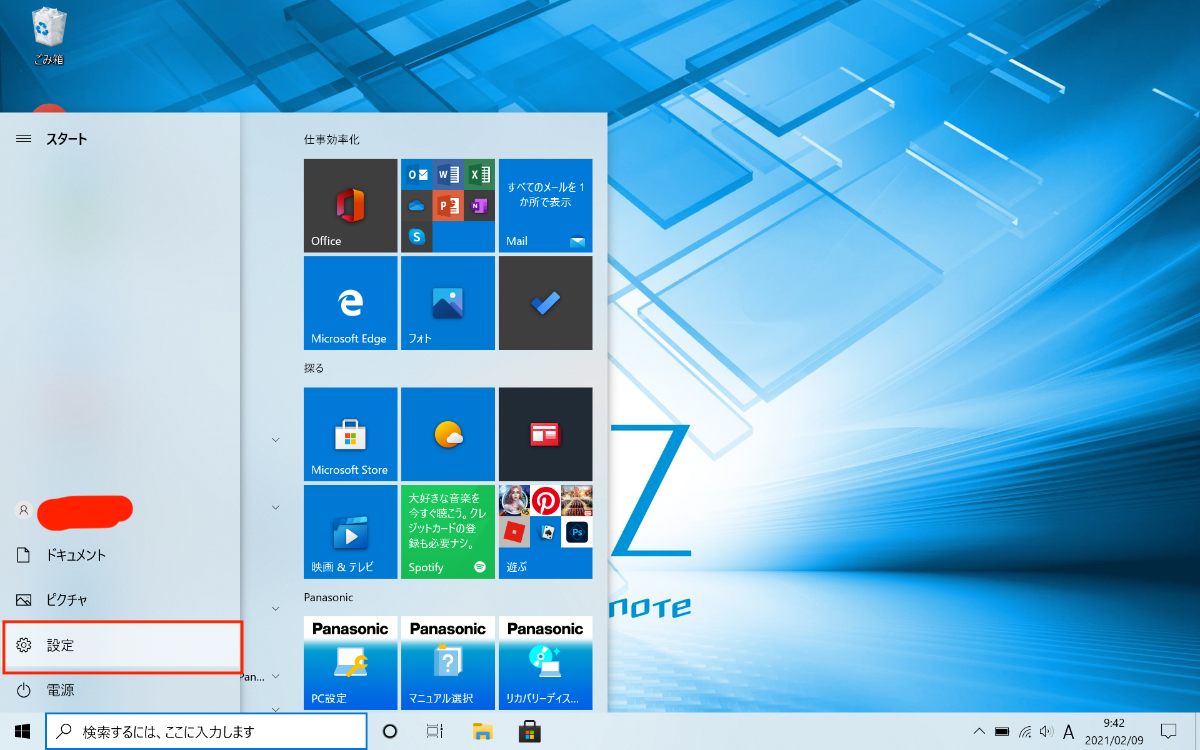Screen dimensions: 1200x750
Task: Click the battery icon in the system tray
Action: click(1002, 731)
